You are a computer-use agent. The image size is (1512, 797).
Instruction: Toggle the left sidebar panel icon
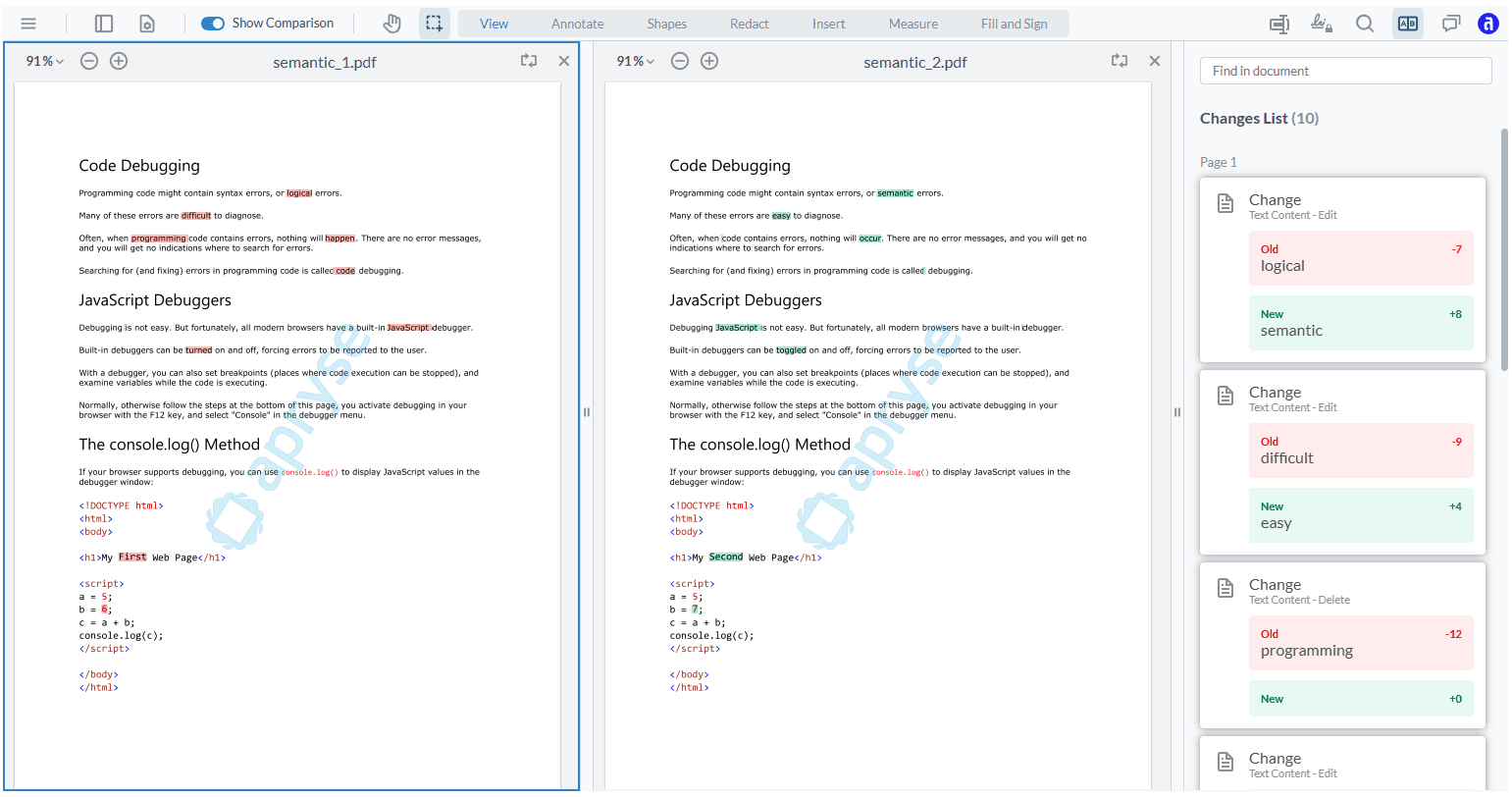[x=104, y=24]
